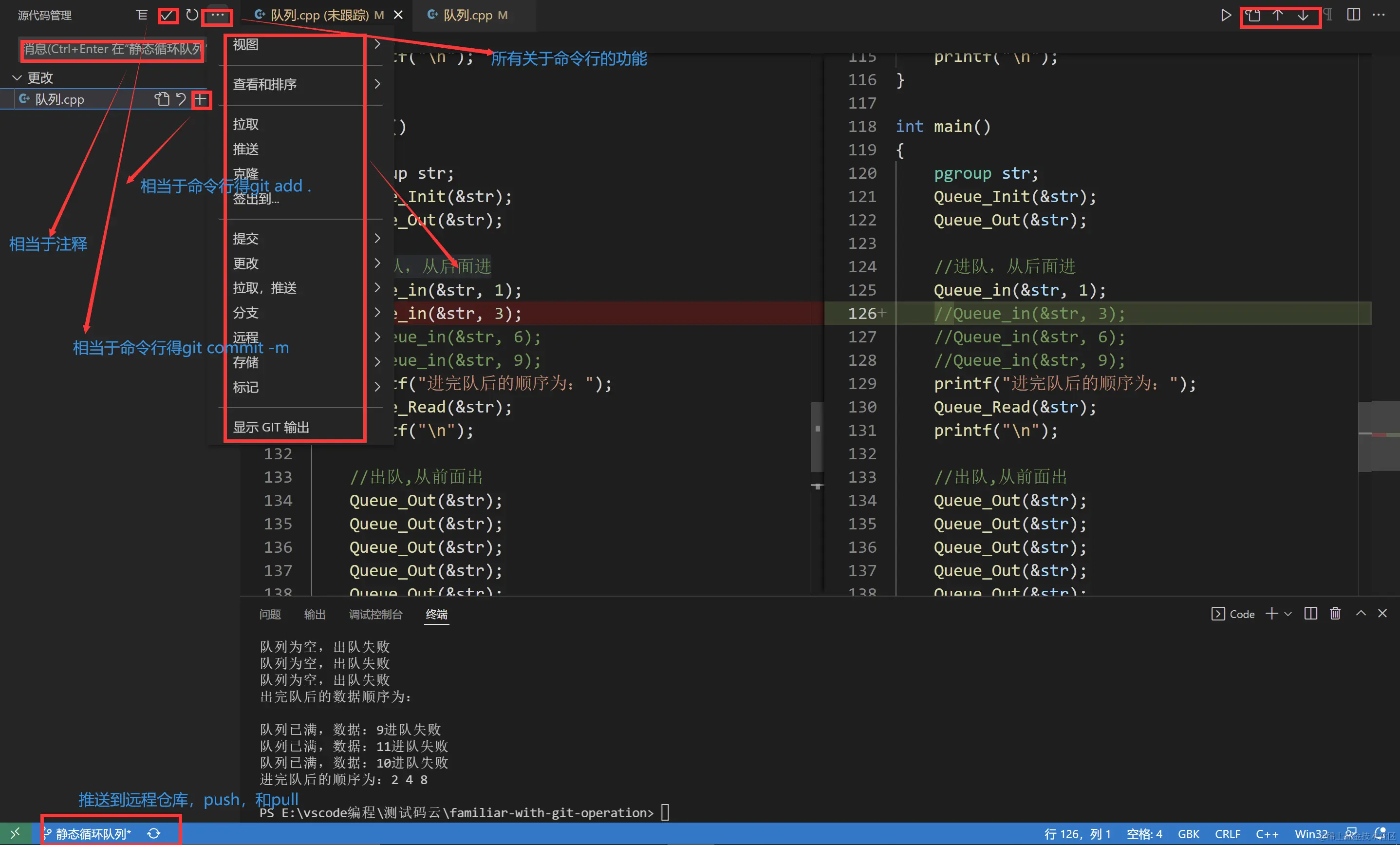This screenshot has height=845, width=1400.
Task: Click line number 126 in right editor
Action: [862, 313]
